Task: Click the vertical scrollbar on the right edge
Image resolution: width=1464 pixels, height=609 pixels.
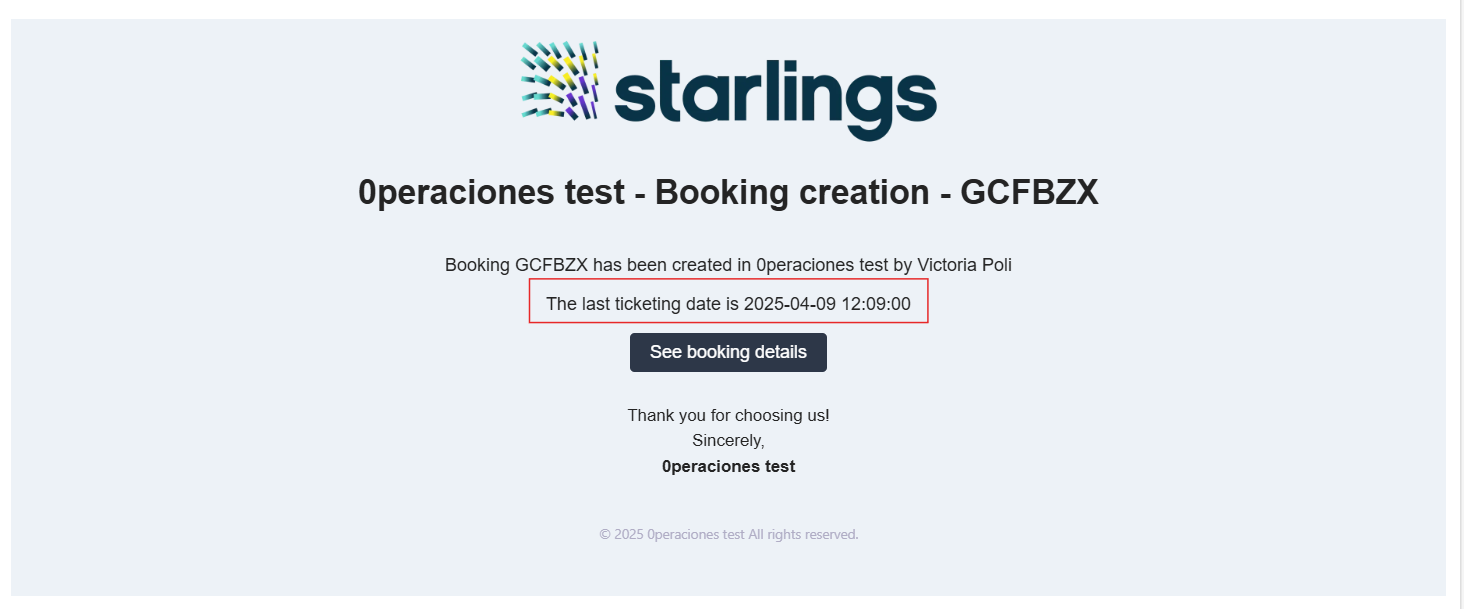Action: [1456, 300]
